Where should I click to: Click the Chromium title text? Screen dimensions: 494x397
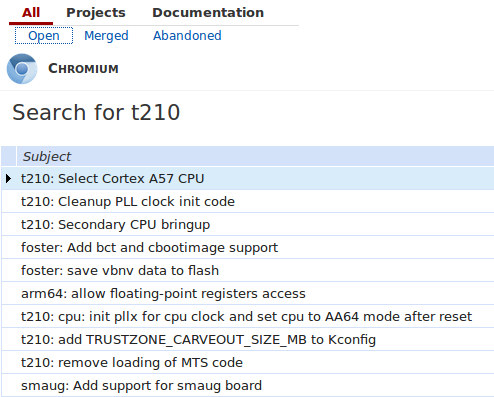[83, 69]
